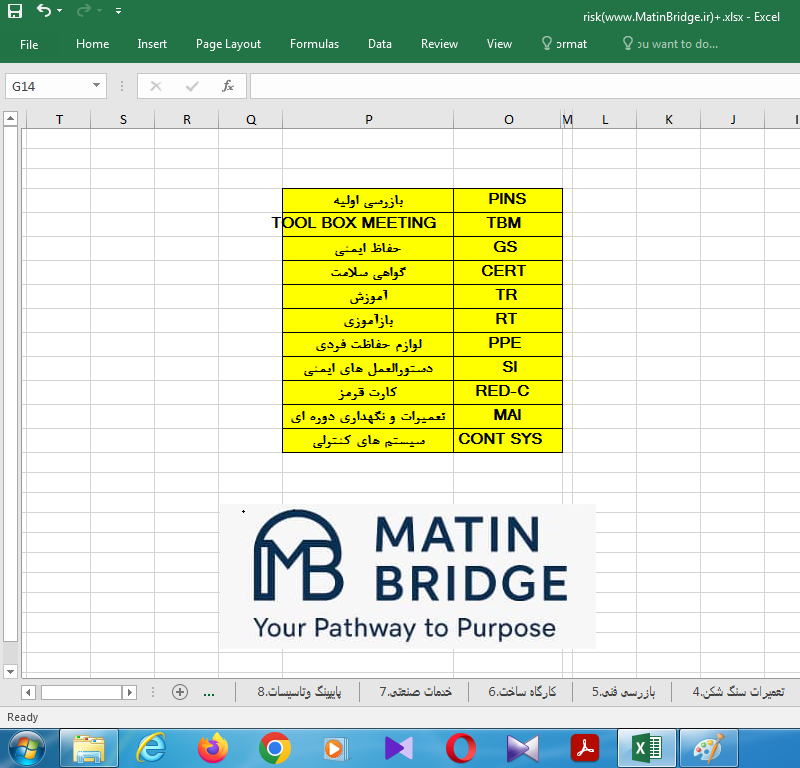This screenshot has height=768, width=800.
Task: Click the three dots to show hidden sheets
Action: tap(209, 692)
